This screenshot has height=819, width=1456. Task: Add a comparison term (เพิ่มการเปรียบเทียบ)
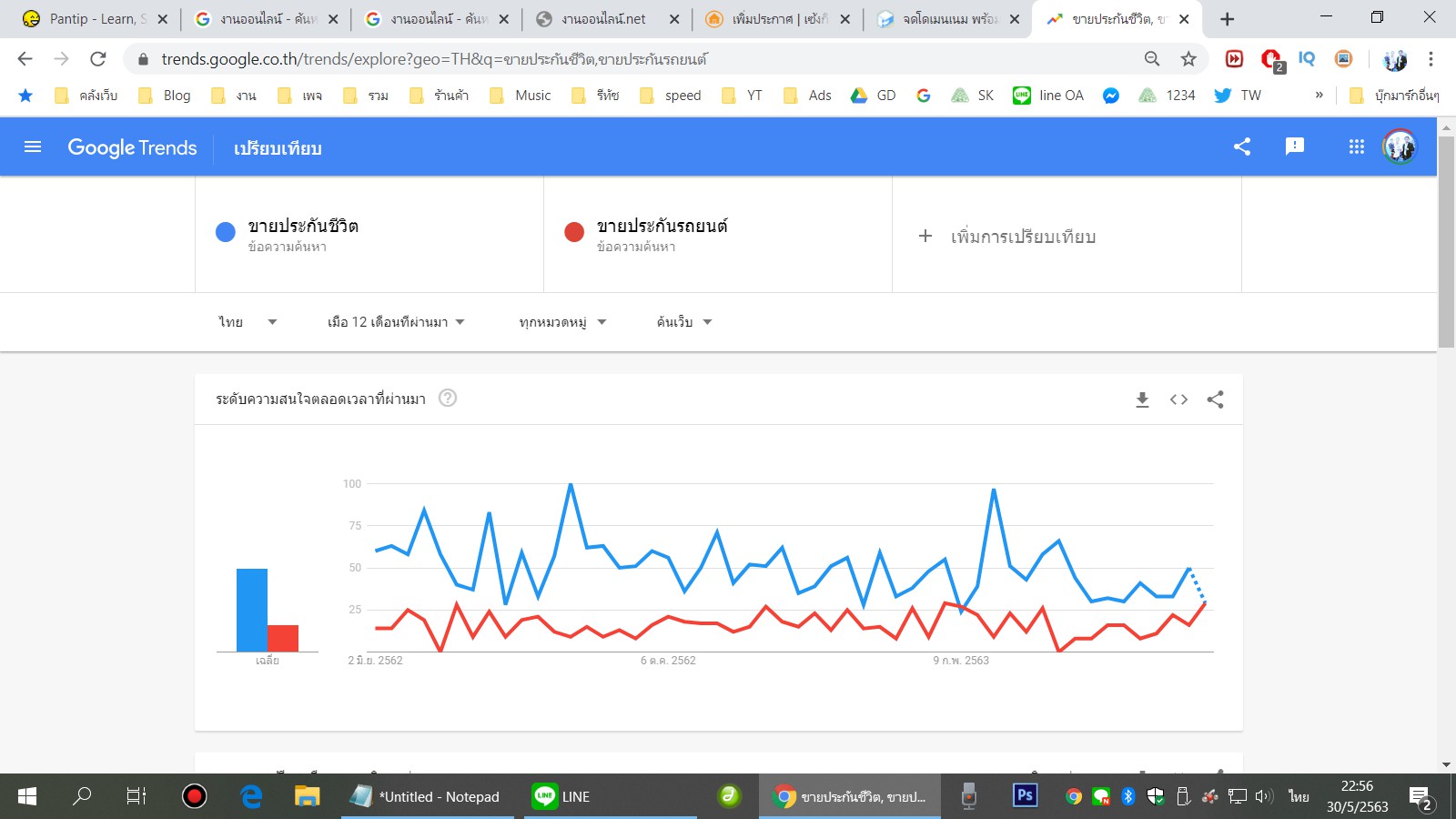click(x=1006, y=237)
